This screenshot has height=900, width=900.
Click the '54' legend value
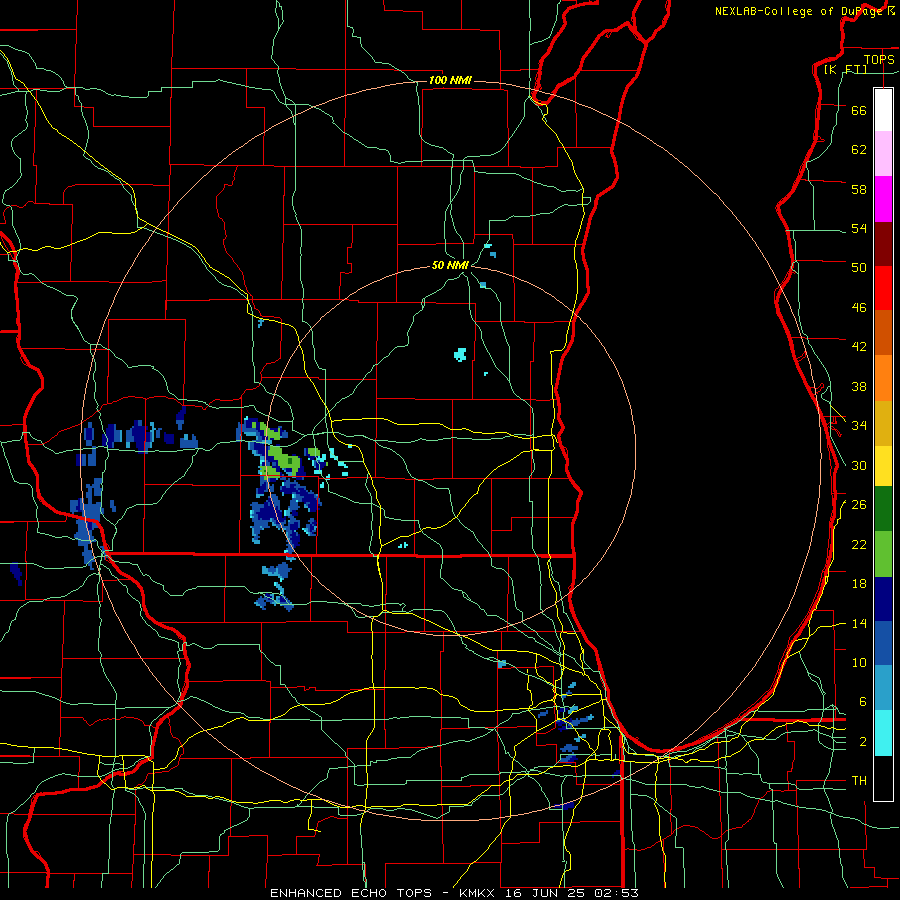click(x=859, y=228)
